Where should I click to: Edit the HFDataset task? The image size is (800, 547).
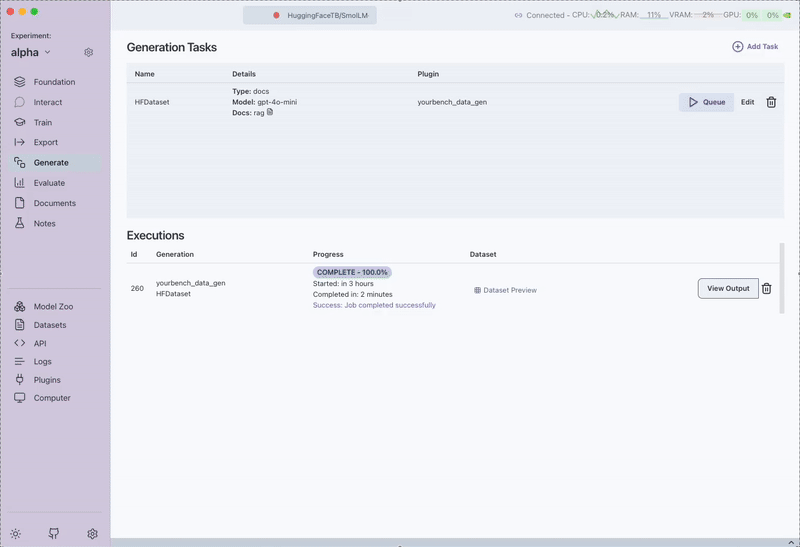pos(747,102)
